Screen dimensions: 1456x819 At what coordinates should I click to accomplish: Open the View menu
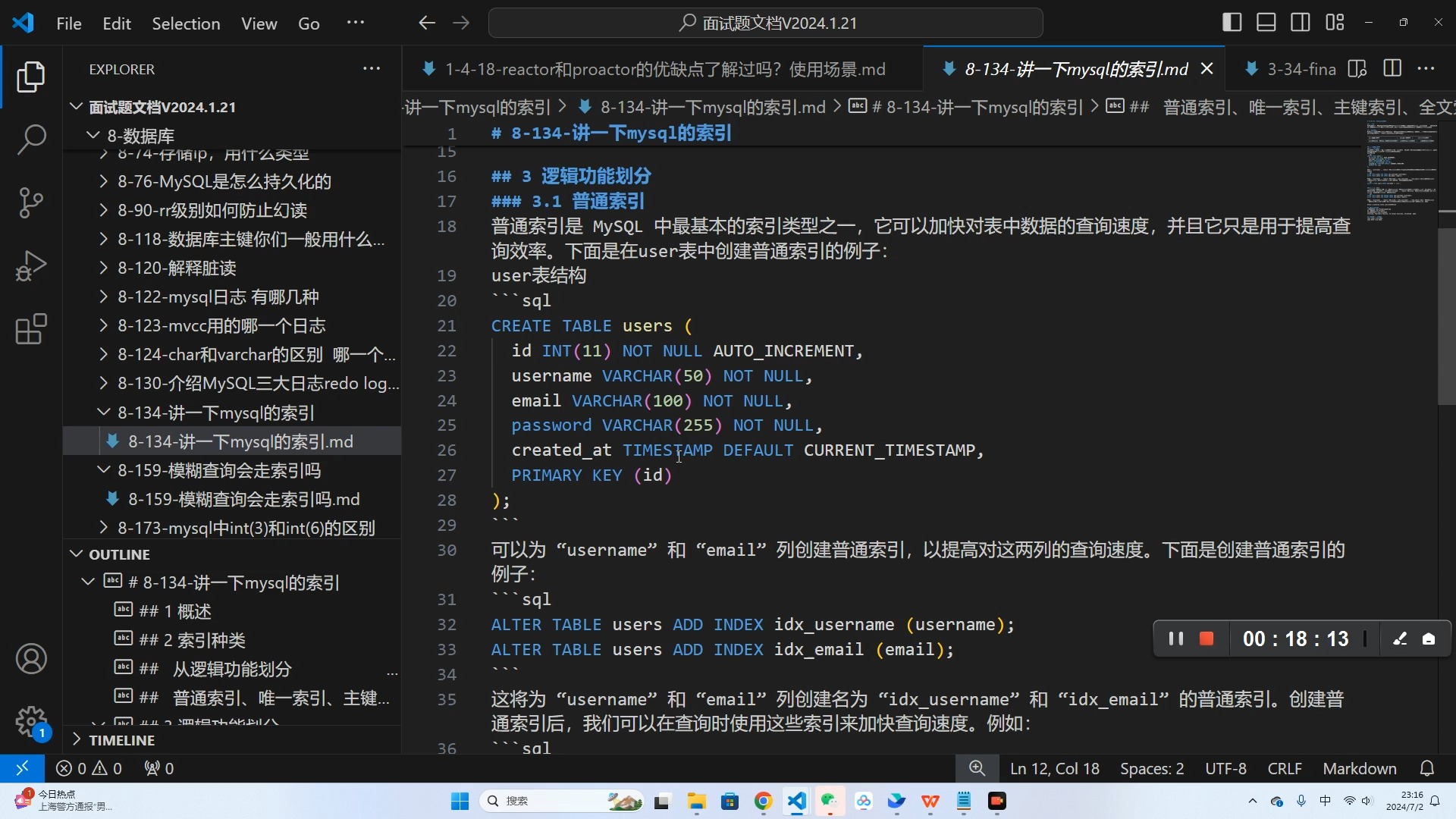pos(259,24)
